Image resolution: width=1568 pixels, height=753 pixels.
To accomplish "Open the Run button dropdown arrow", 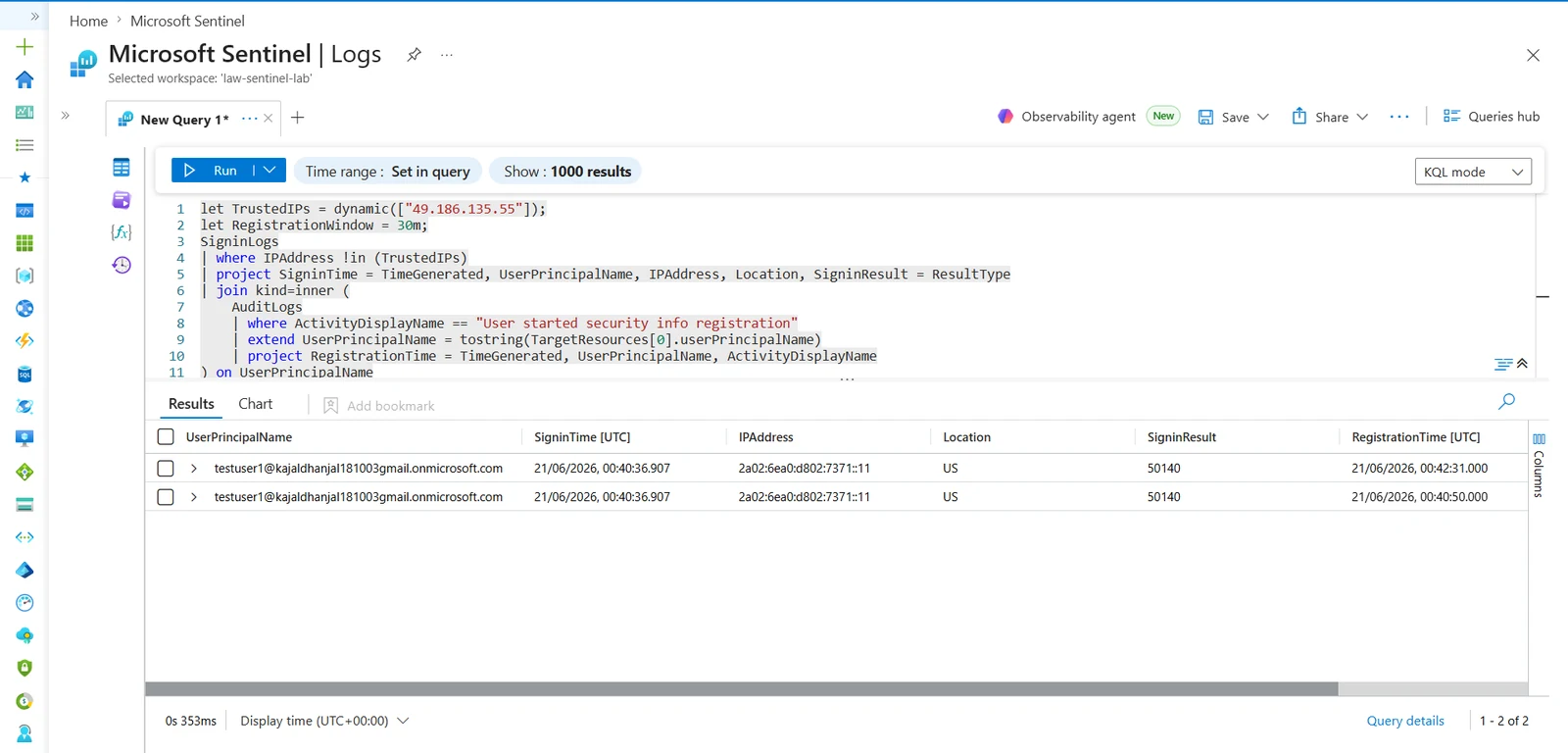I will pos(269,171).
